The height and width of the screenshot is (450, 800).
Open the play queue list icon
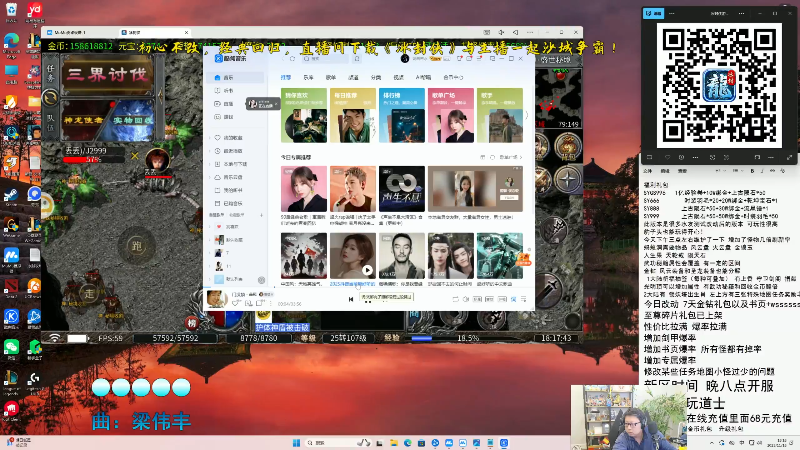pos(523,299)
